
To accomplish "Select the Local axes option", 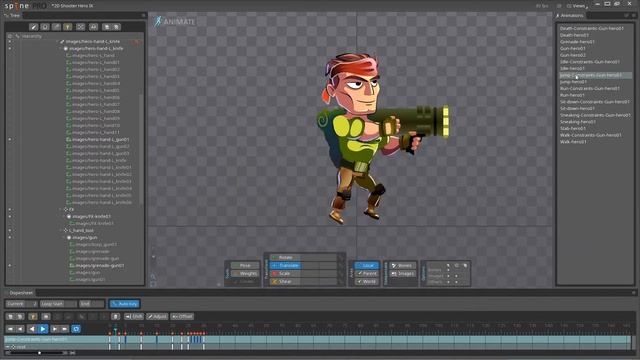I will point(367,266).
